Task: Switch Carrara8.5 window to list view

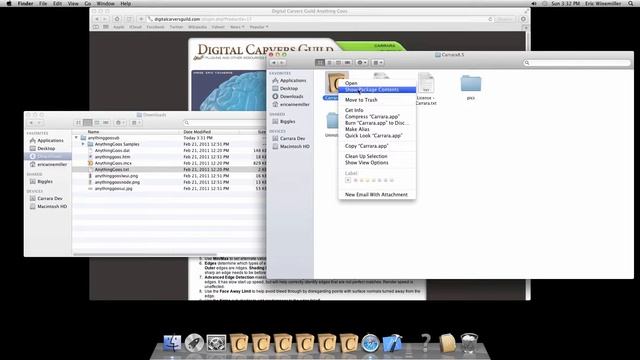Action: [329, 62]
